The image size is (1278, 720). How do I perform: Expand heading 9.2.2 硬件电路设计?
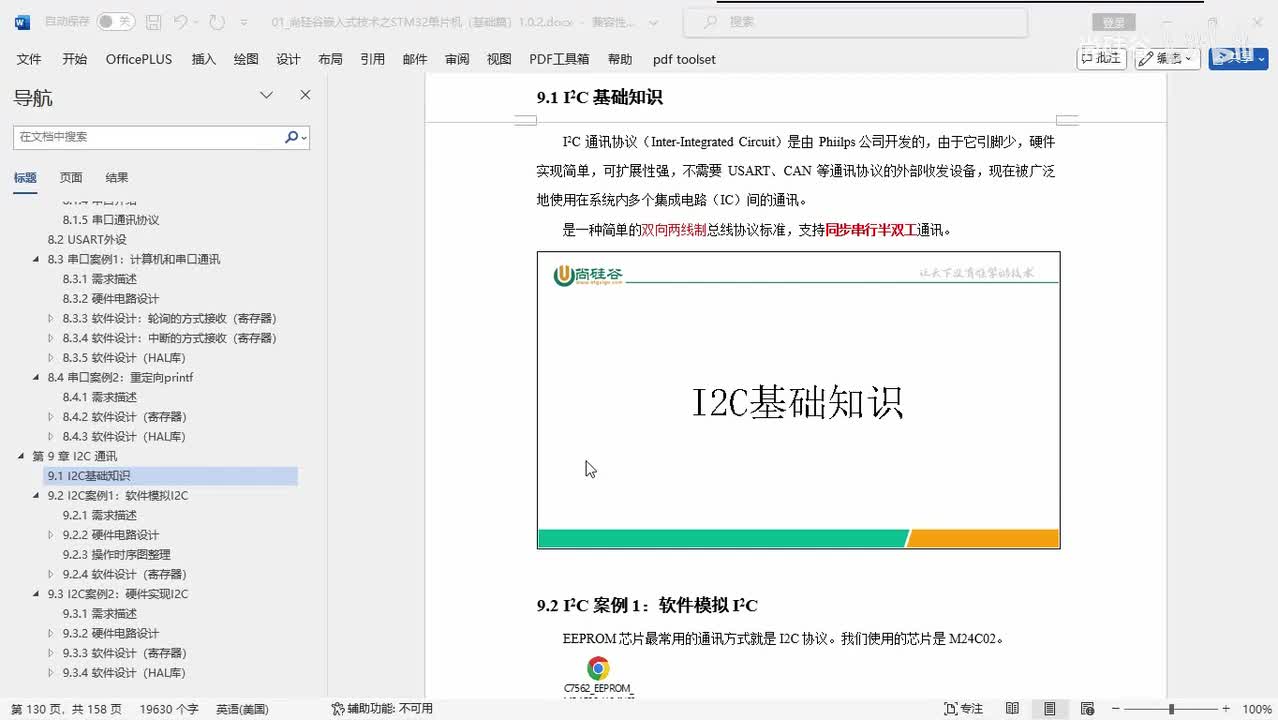[x=51, y=535]
